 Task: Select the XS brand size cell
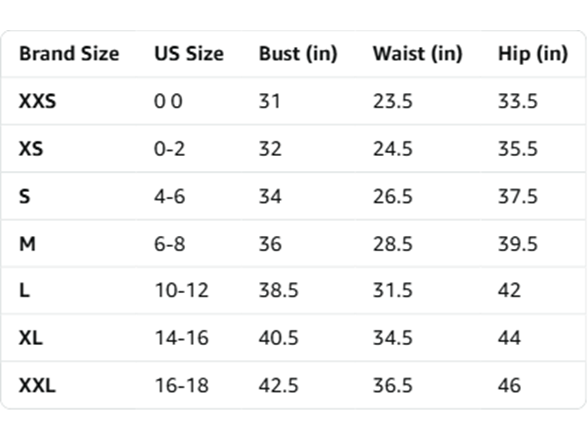[x=31, y=149]
